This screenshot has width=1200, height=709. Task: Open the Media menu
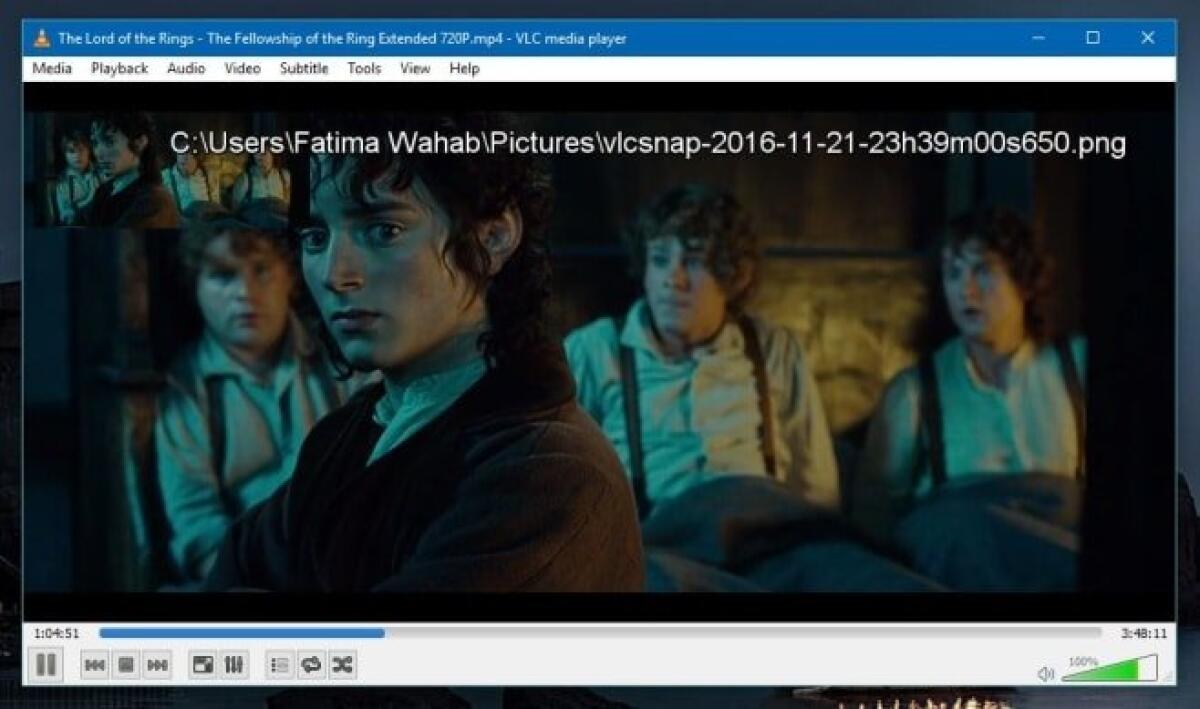52,68
